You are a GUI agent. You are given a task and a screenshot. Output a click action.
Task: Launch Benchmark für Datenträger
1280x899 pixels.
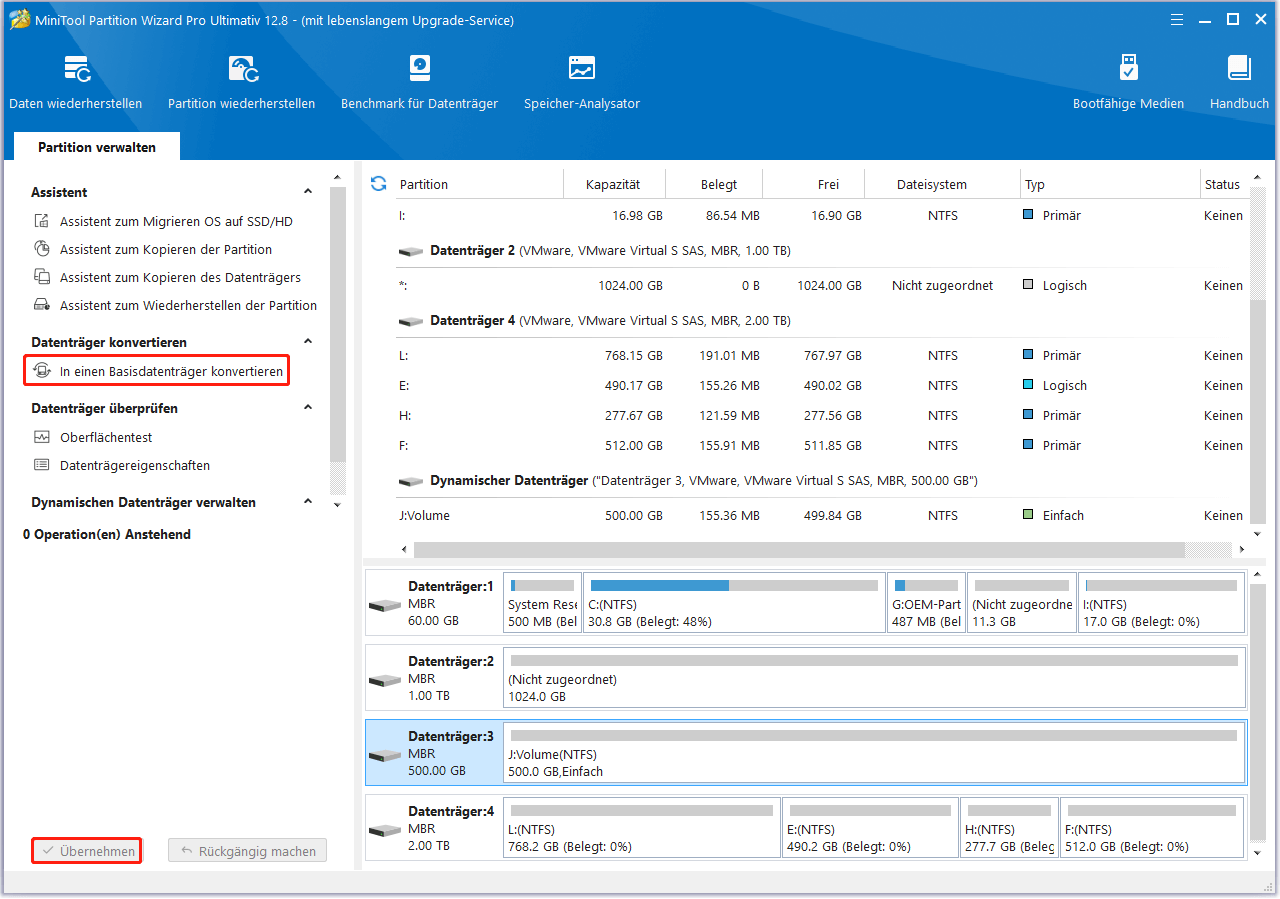pos(419,82)
